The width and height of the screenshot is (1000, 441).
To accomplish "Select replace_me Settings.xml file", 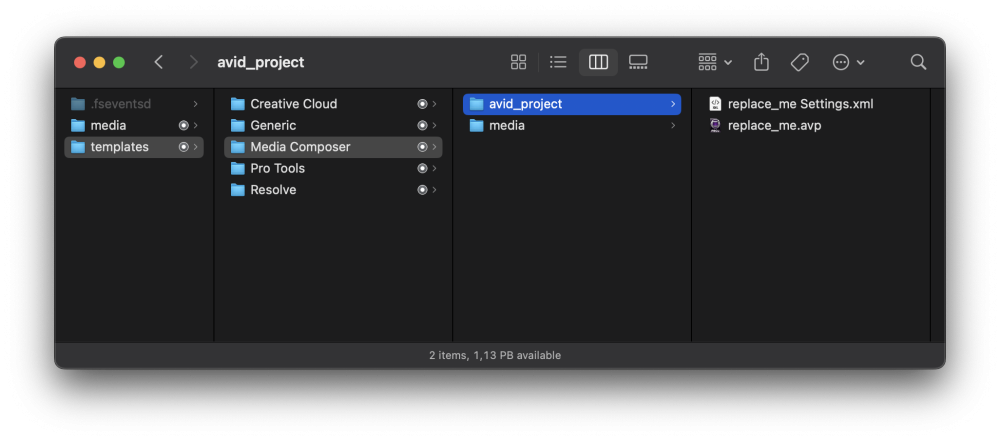I will tap(800, 104).
